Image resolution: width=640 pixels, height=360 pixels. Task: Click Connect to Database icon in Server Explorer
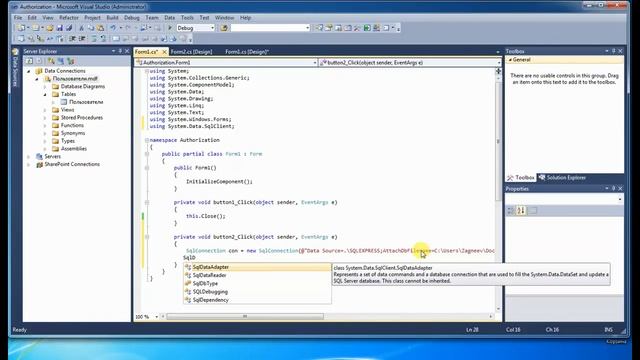click(51, 61)
